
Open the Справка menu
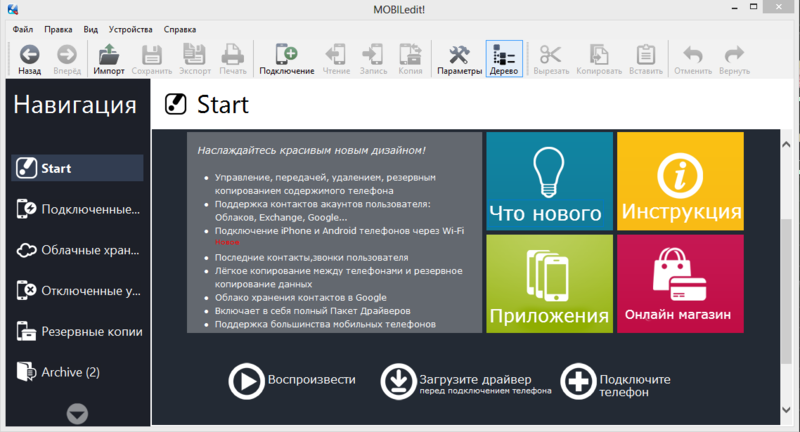[x=180, y=30]
